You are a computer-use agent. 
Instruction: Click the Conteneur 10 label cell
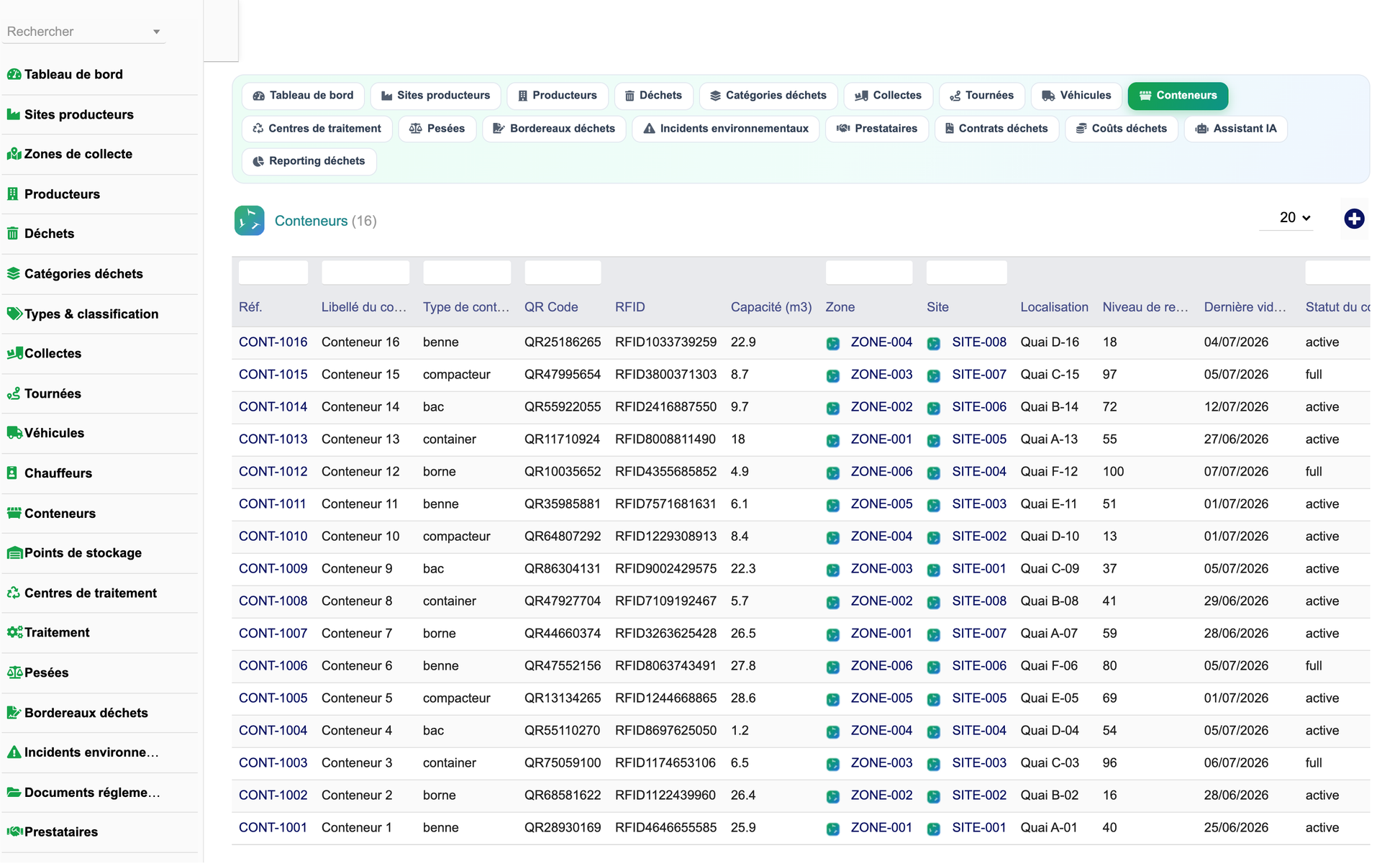tap(360, 537)
